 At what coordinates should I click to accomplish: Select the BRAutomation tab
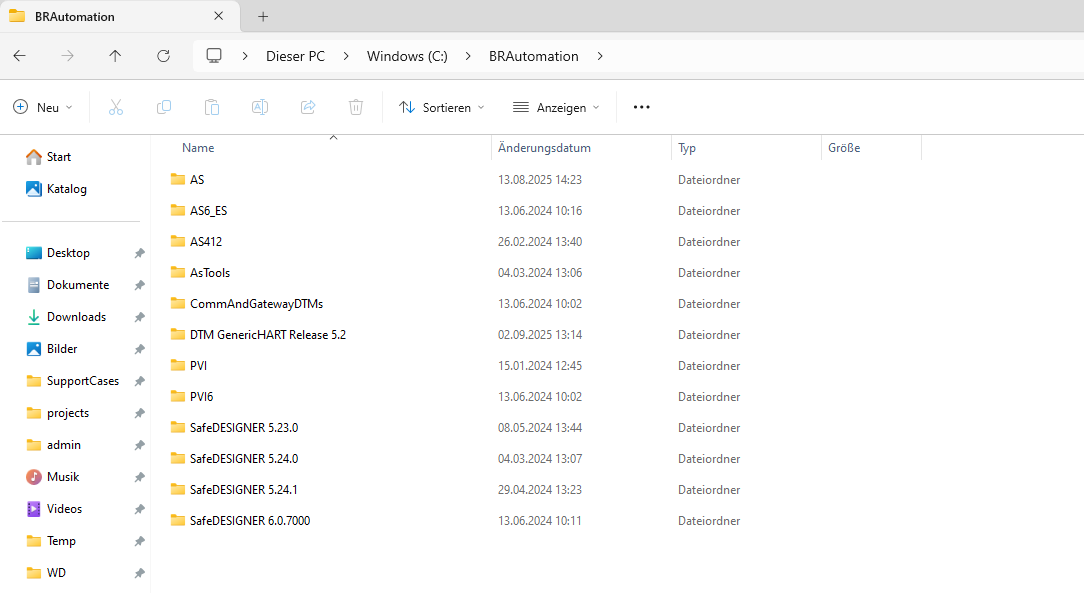[120, 17]
